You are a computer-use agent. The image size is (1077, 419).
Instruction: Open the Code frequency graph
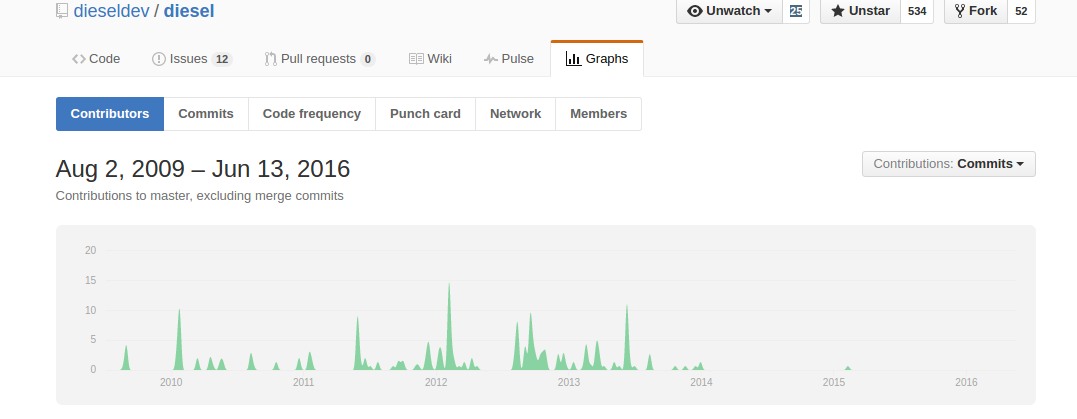[x=312, y=114]
